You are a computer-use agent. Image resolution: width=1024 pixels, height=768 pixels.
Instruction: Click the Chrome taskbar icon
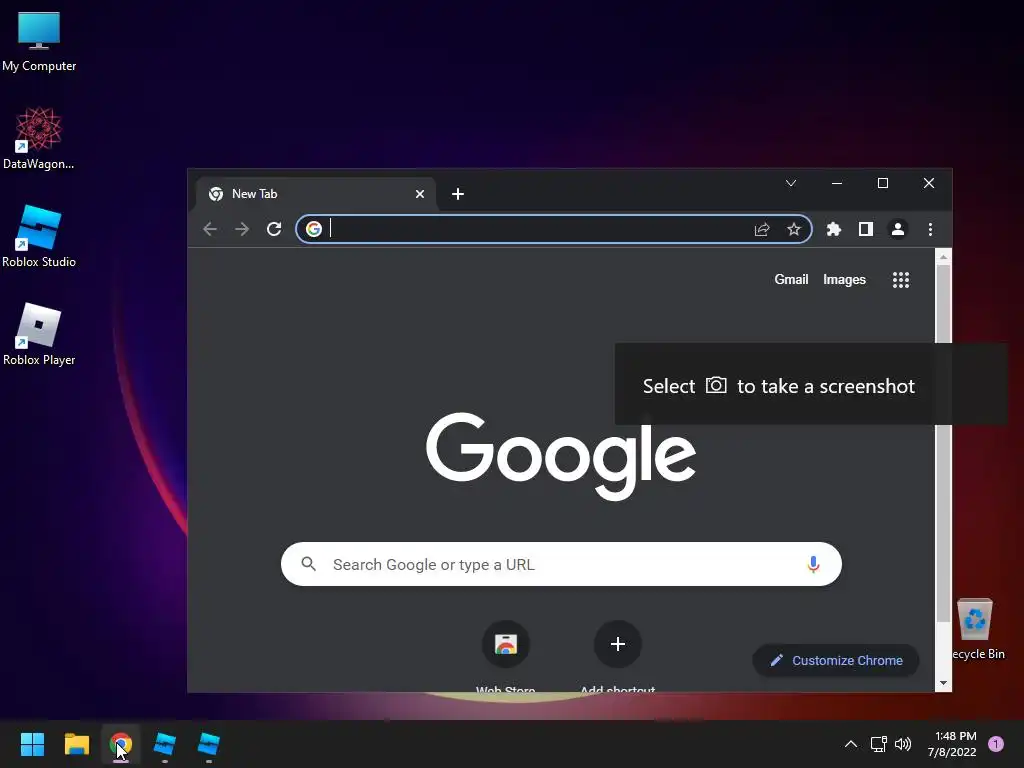tap(121, 744)
